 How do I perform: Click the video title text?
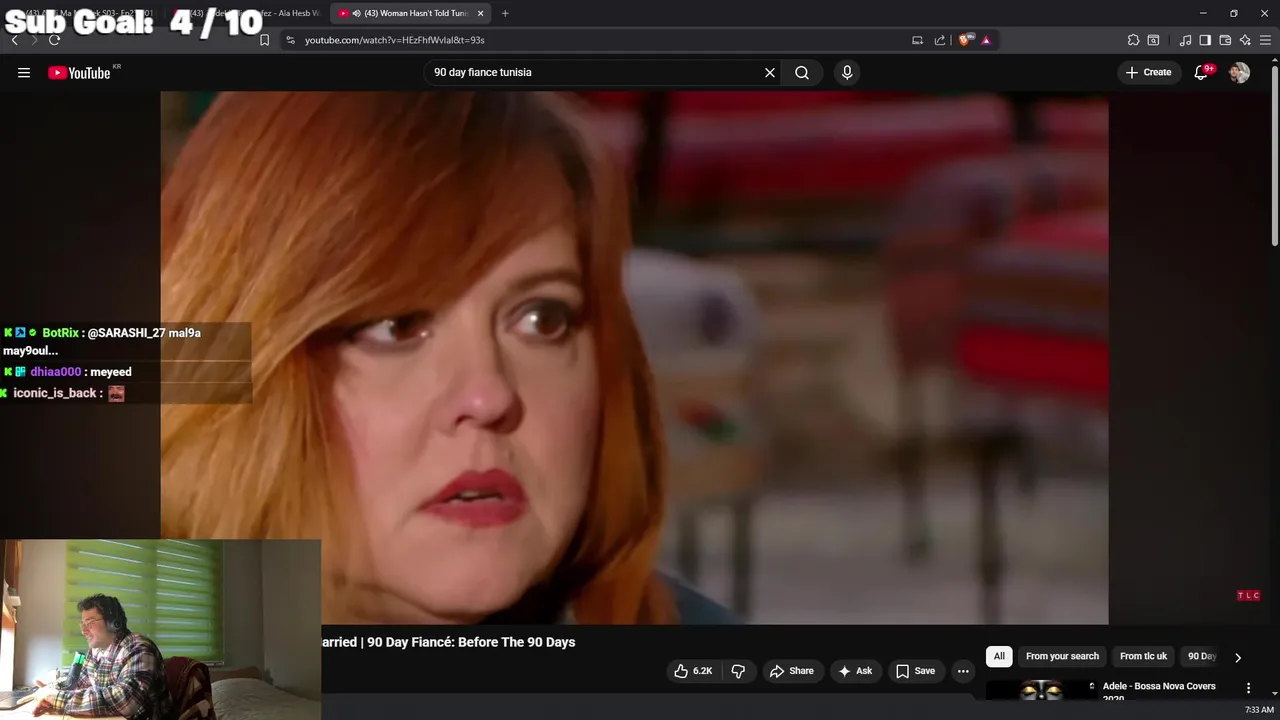(448, 642)
